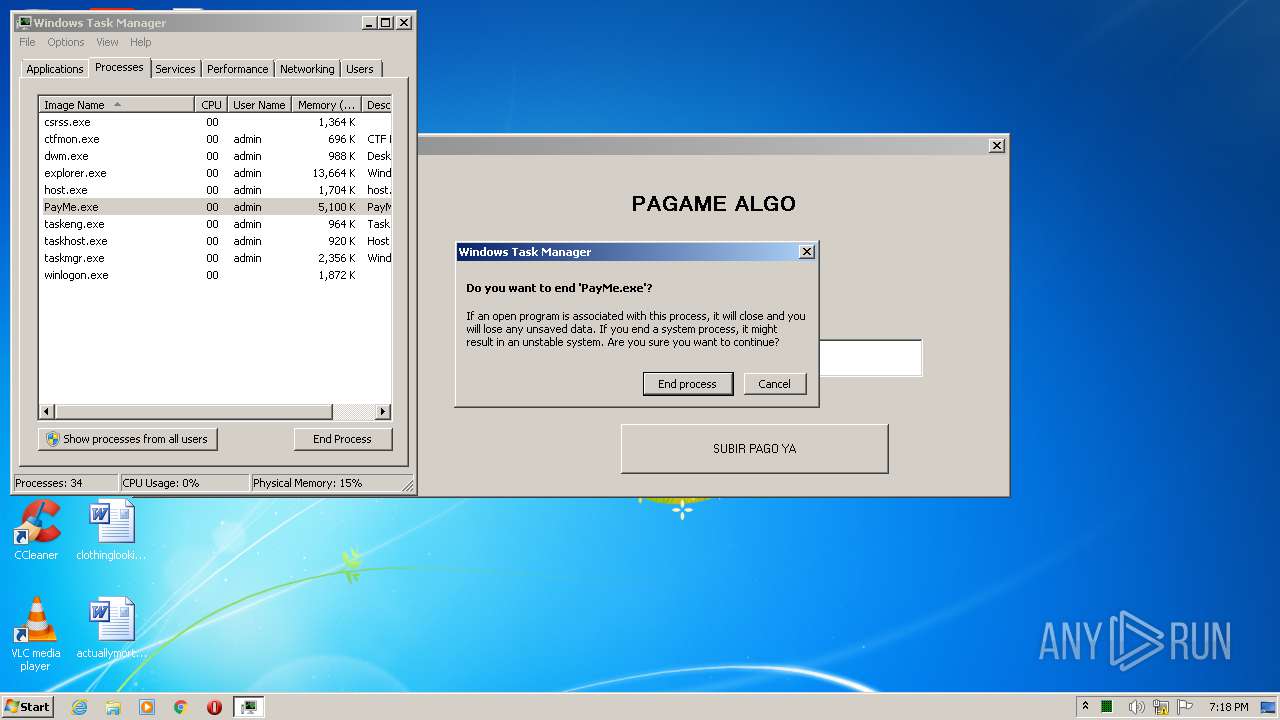Cancel the end process dialog
The width and height of the screenshot is (1280, 720).
pyautogui.click(x=774, y=384)
